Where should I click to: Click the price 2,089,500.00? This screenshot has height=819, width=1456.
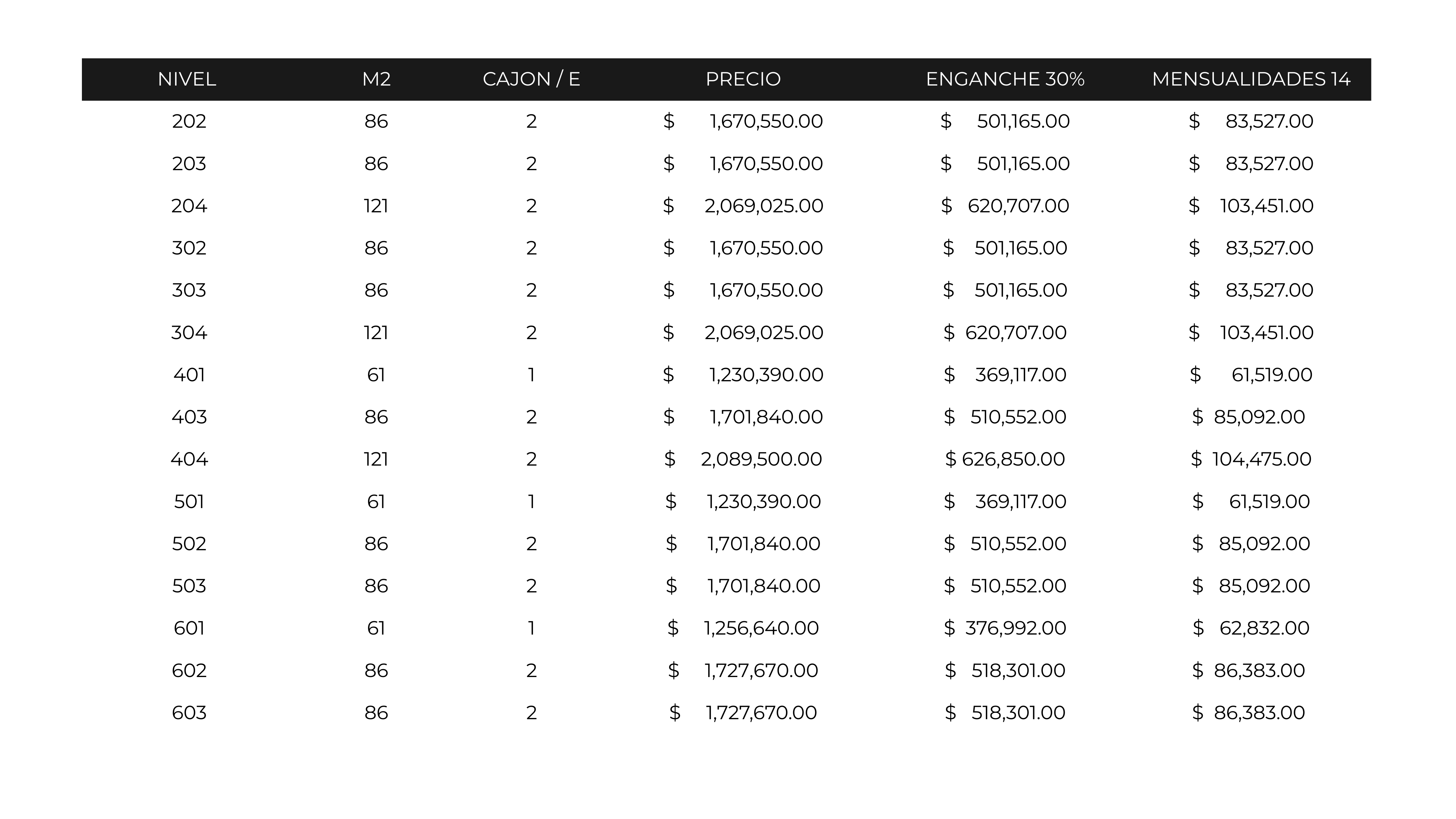click(761, 459)
